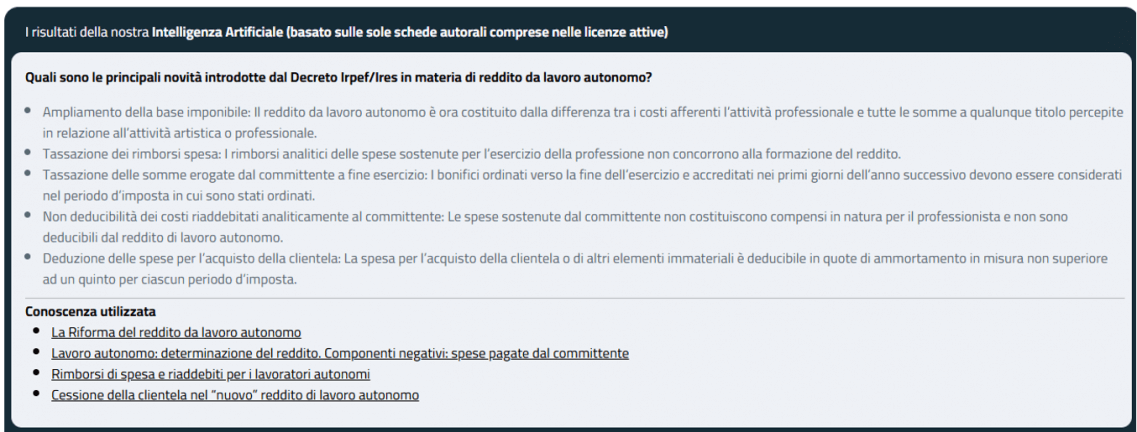Image resolution: width=1137 pixels, height=432 pixels.
Task: Click bullet marker before "Cessione della clientela" link
Action: tap(37, 394)
